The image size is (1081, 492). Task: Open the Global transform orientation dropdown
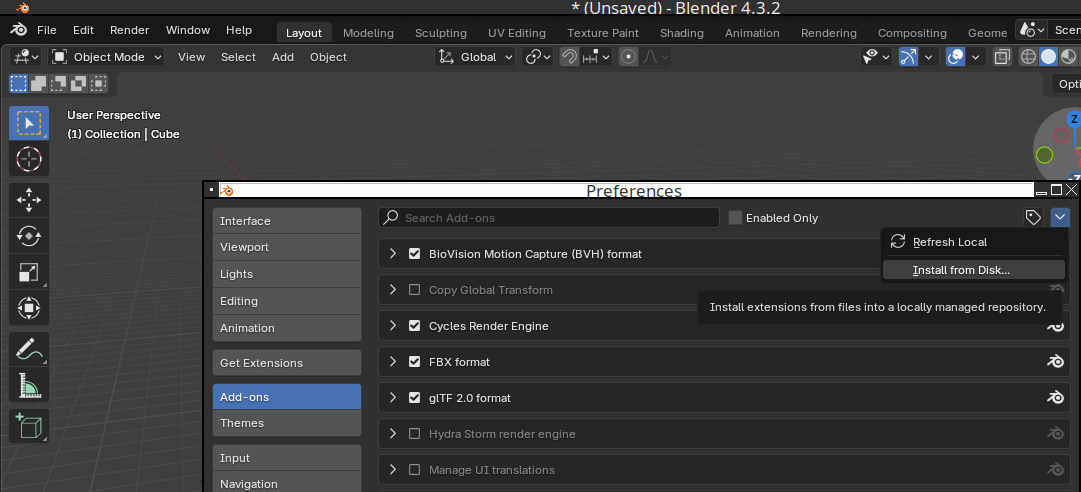point(476,57)
